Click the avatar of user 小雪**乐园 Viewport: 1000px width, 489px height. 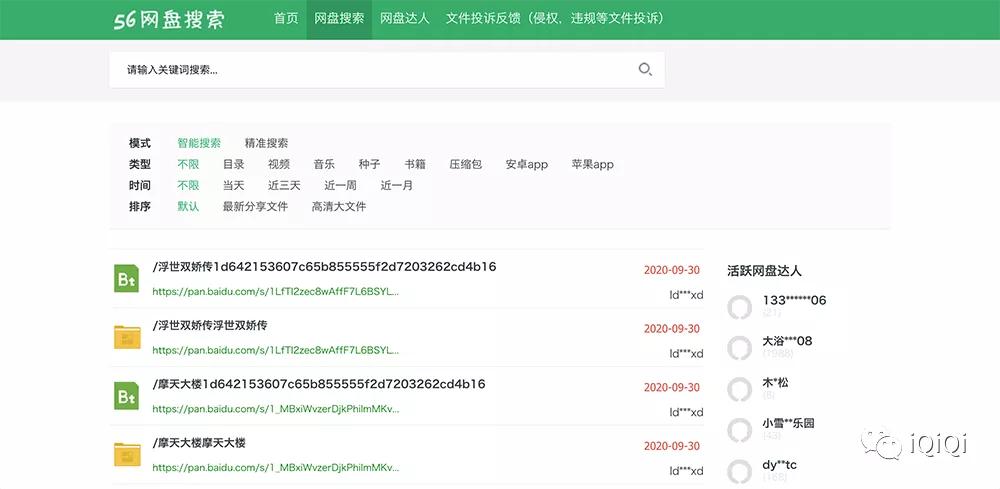(740, 430)
